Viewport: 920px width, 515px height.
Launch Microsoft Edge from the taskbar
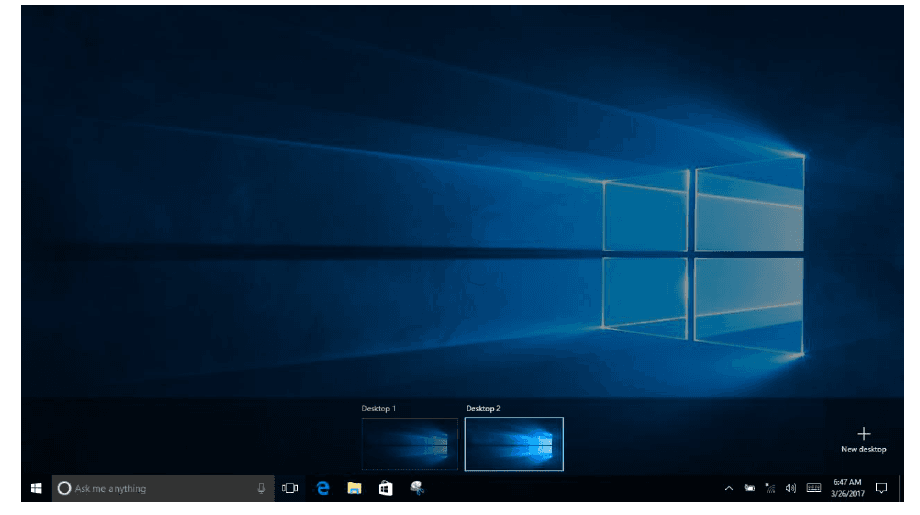pyautogui.click(x=323, y=488)
